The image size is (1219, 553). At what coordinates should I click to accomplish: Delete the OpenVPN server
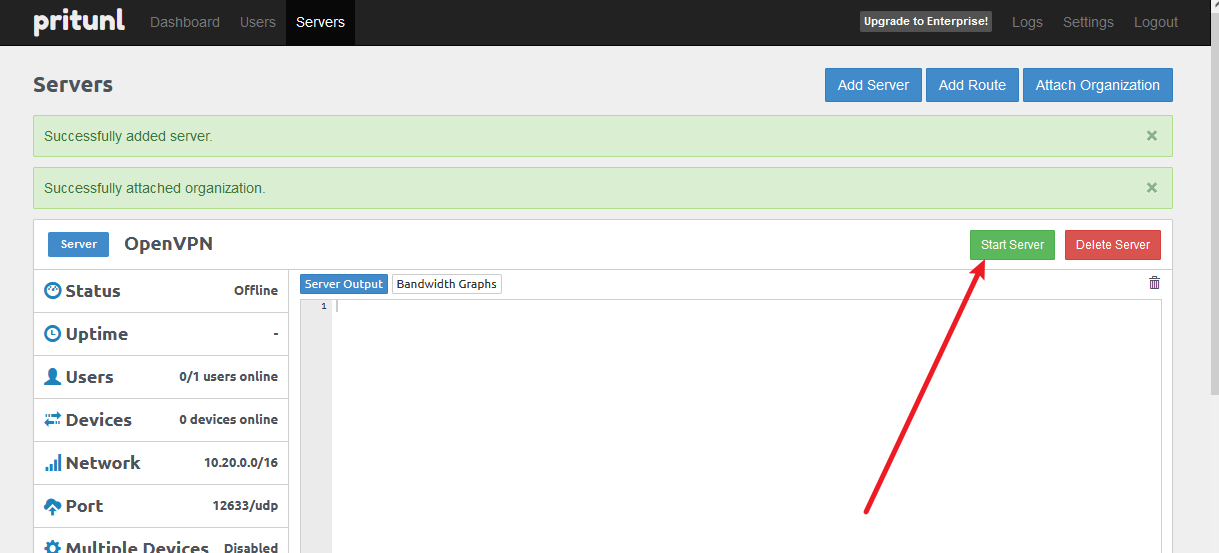point(1113,245)
